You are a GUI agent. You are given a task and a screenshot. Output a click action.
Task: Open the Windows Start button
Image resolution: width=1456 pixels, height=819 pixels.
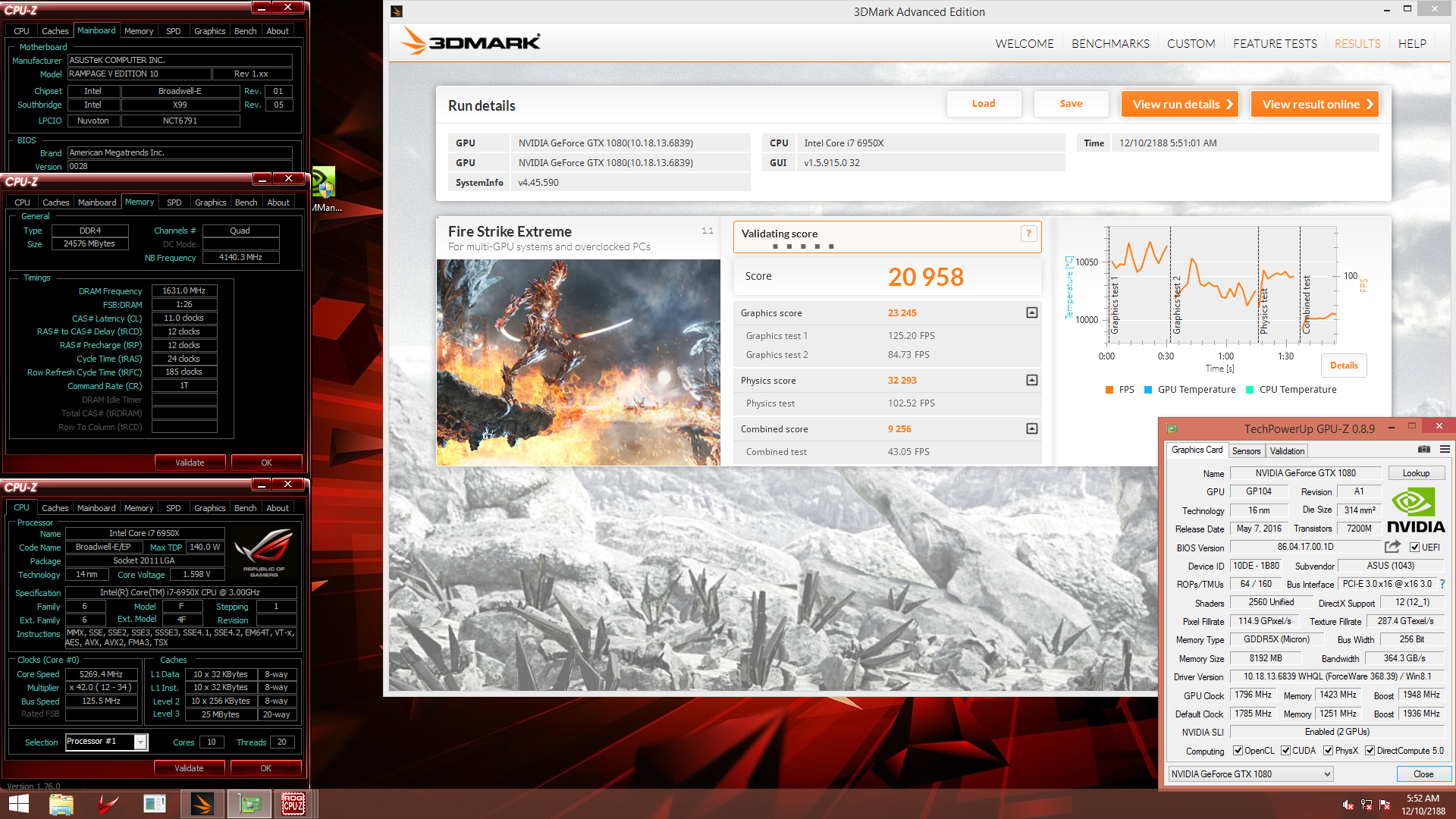(19, 804)
